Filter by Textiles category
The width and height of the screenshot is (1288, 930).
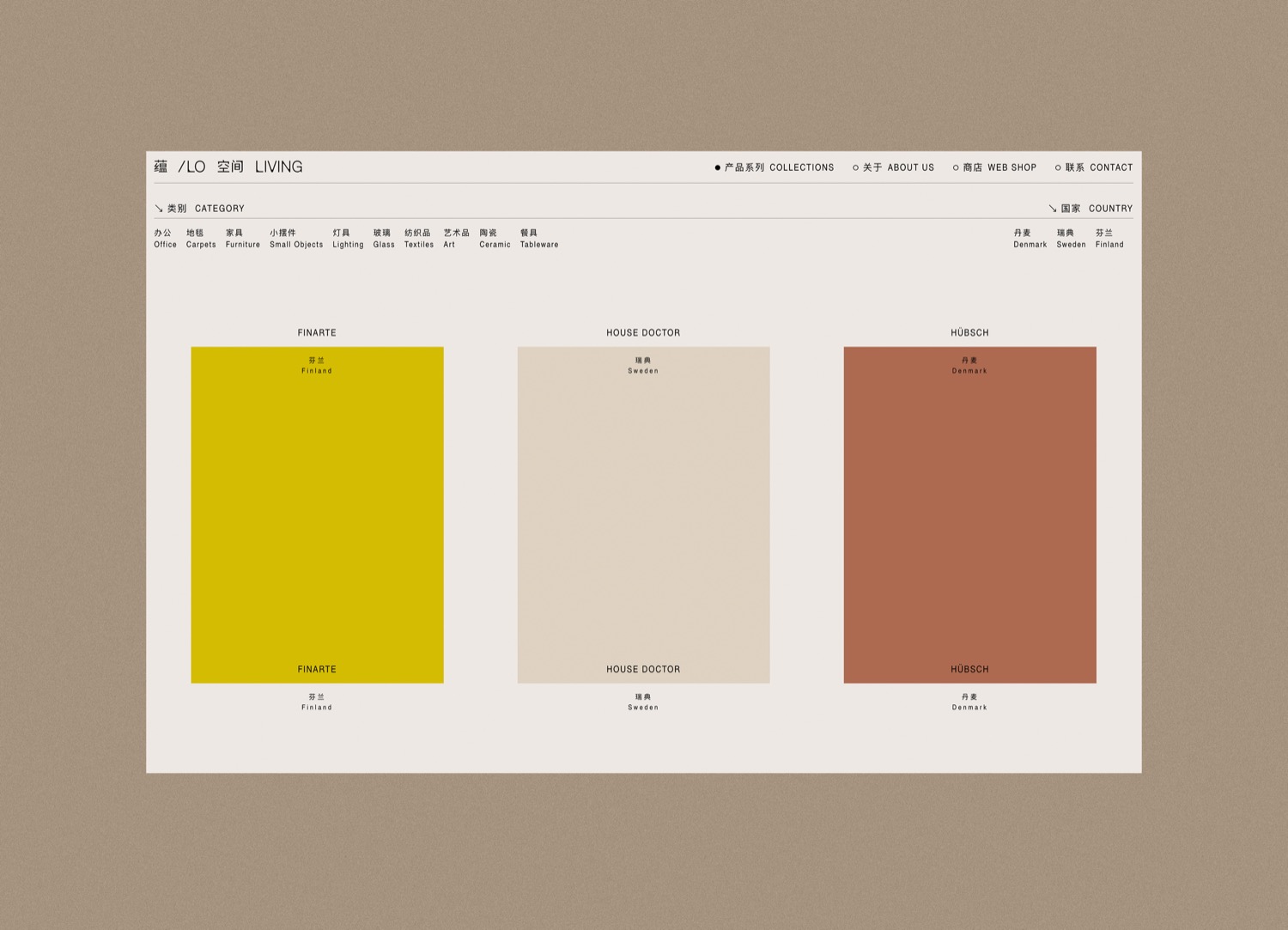(x=418, y=239)
